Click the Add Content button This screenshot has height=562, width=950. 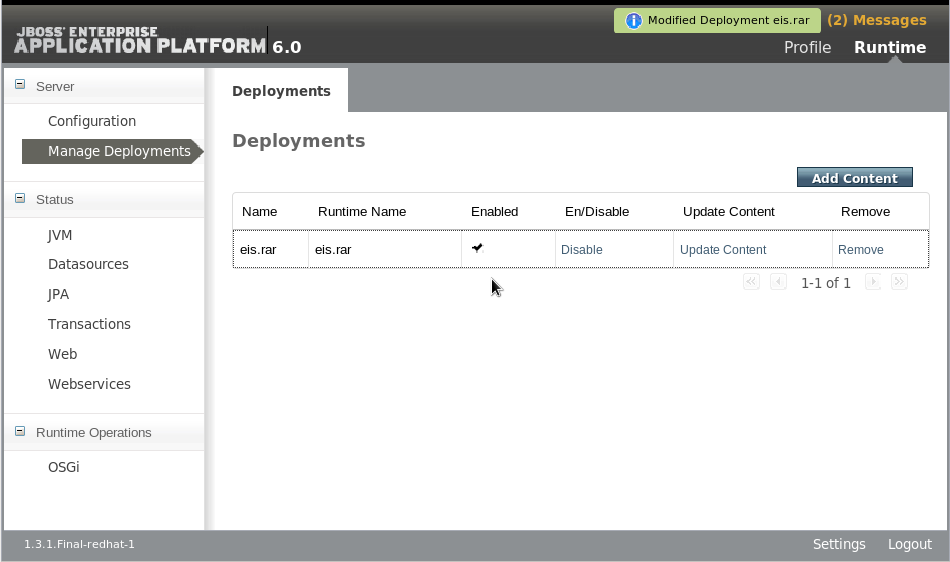click(854, 178)
